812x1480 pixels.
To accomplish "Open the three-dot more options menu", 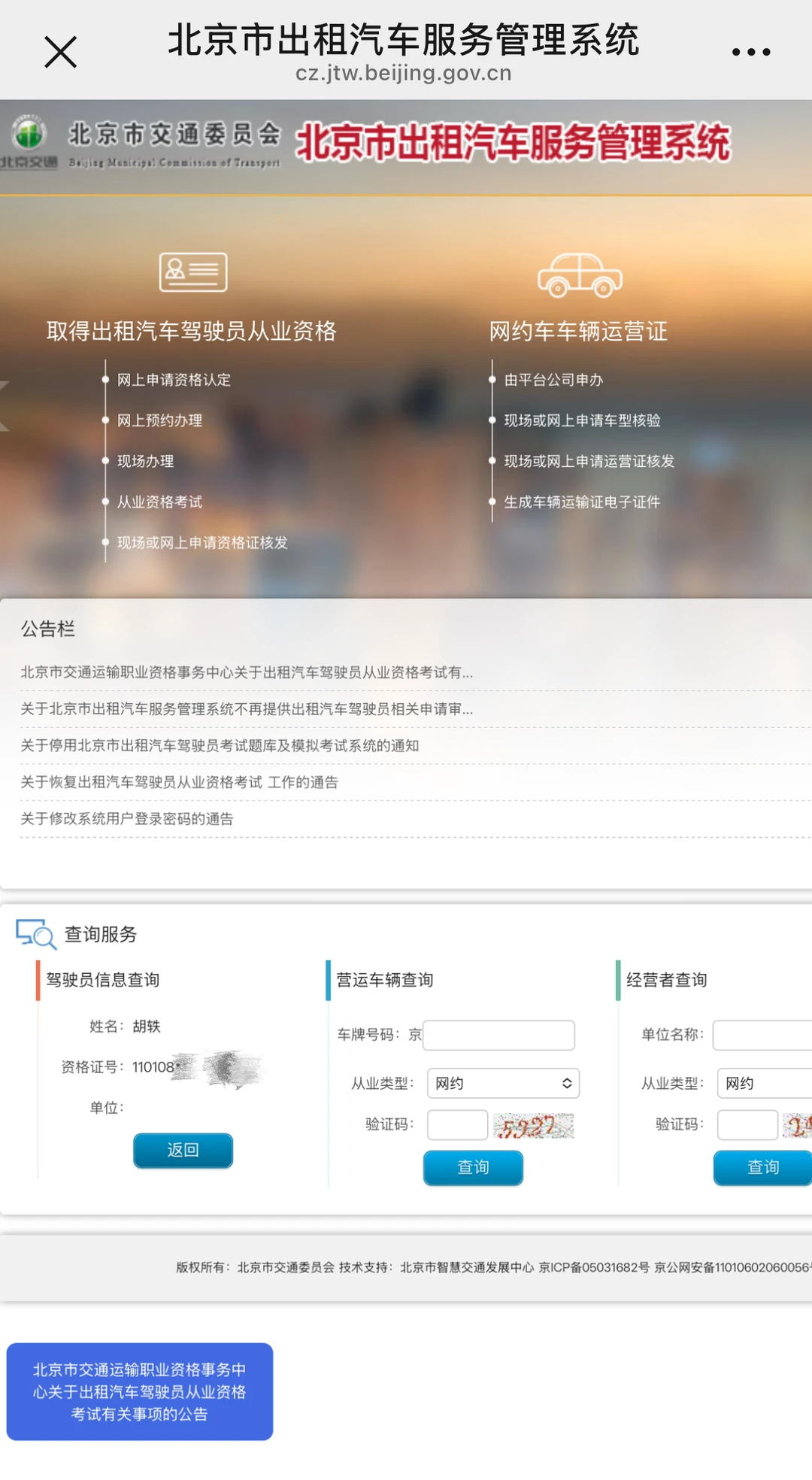I will coord(751,52).
